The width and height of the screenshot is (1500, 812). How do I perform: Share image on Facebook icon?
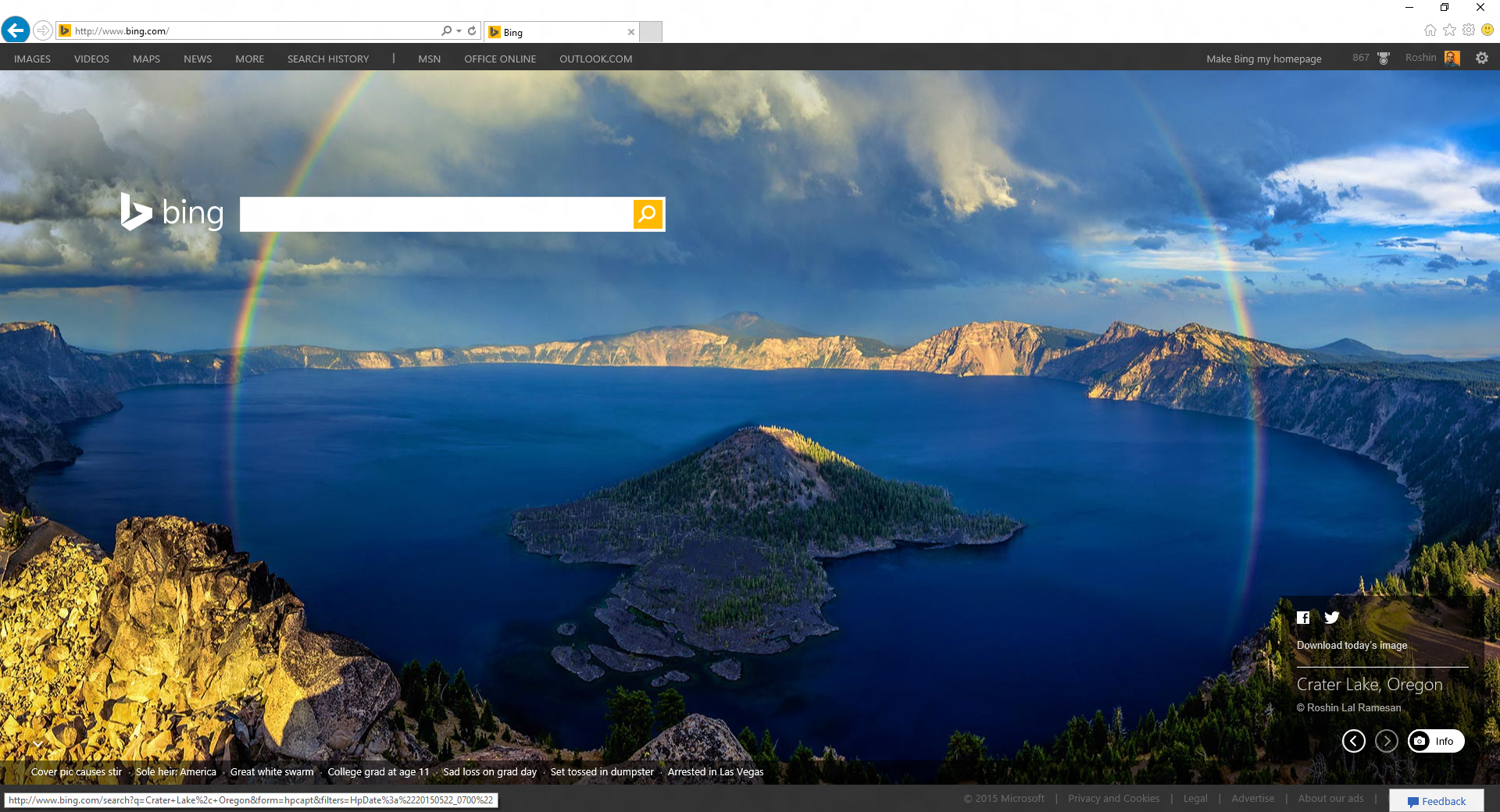coord(1303,618)
